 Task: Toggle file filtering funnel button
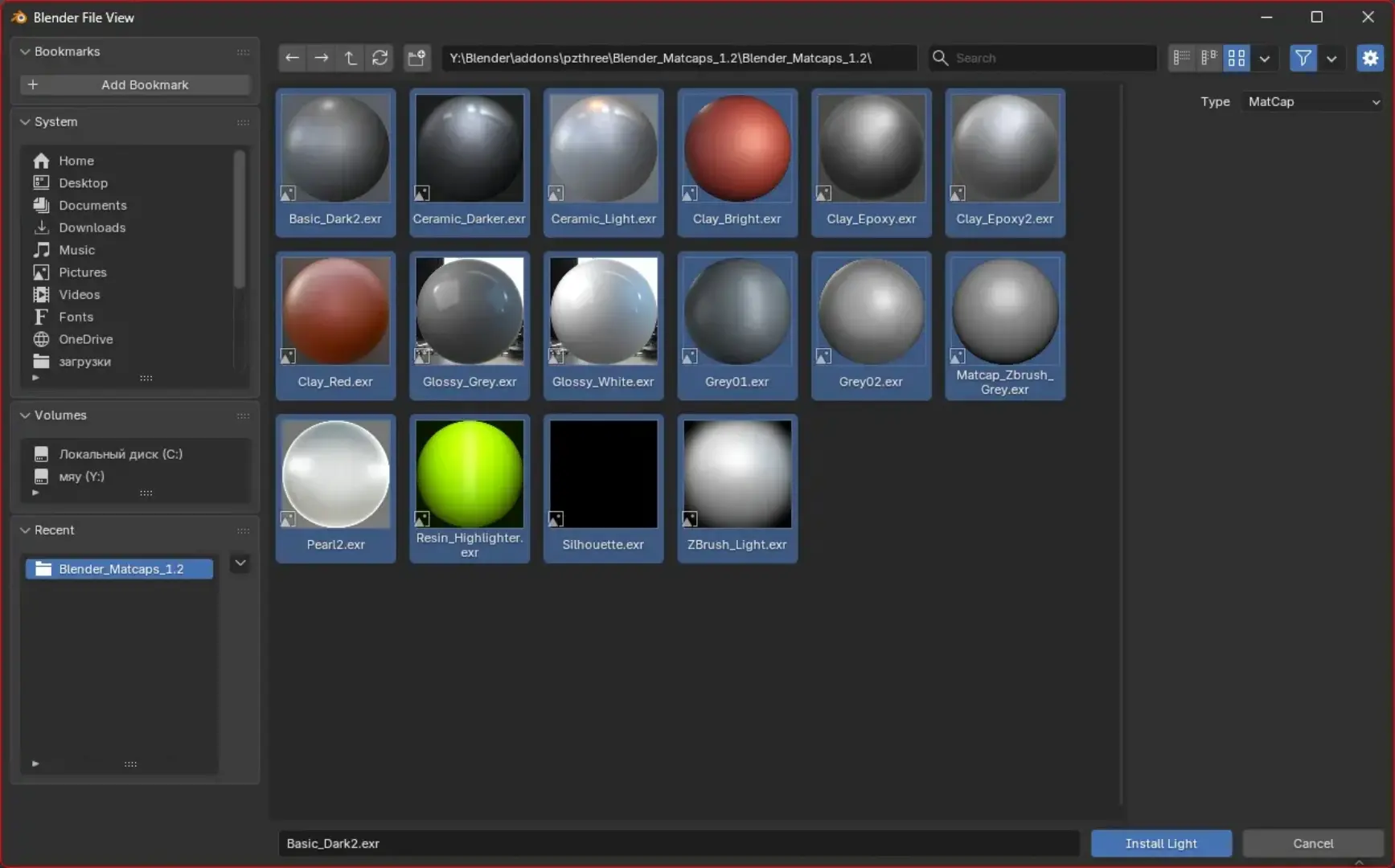point(1303,58)
